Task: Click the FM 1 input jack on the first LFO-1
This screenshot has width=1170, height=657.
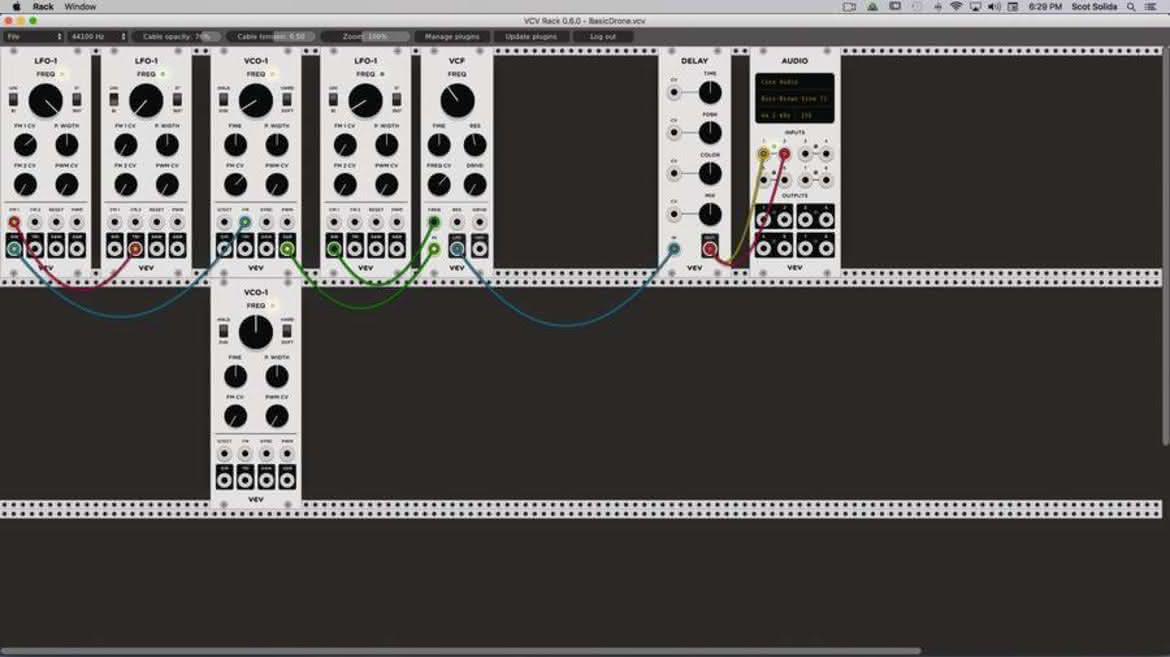Action: [14, 222]
